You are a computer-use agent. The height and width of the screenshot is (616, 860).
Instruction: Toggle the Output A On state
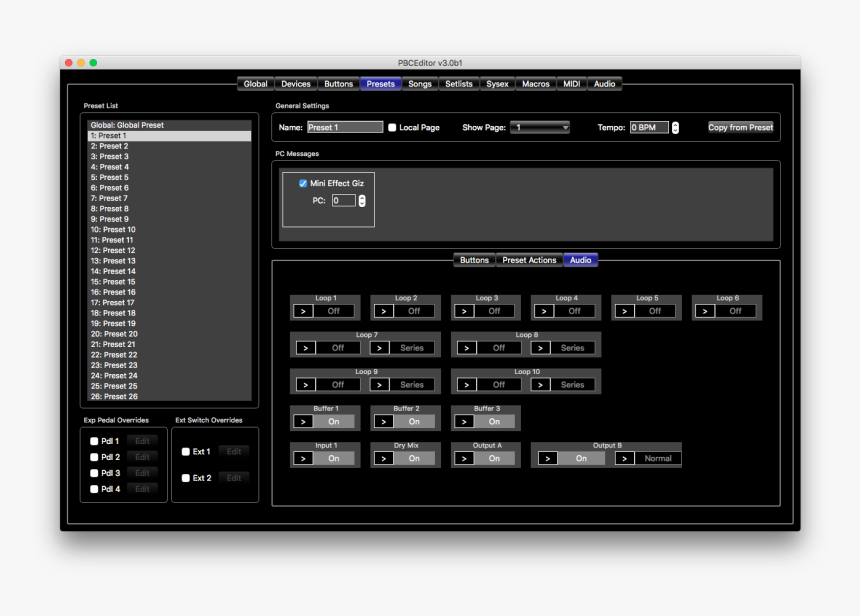coord(495,459)
